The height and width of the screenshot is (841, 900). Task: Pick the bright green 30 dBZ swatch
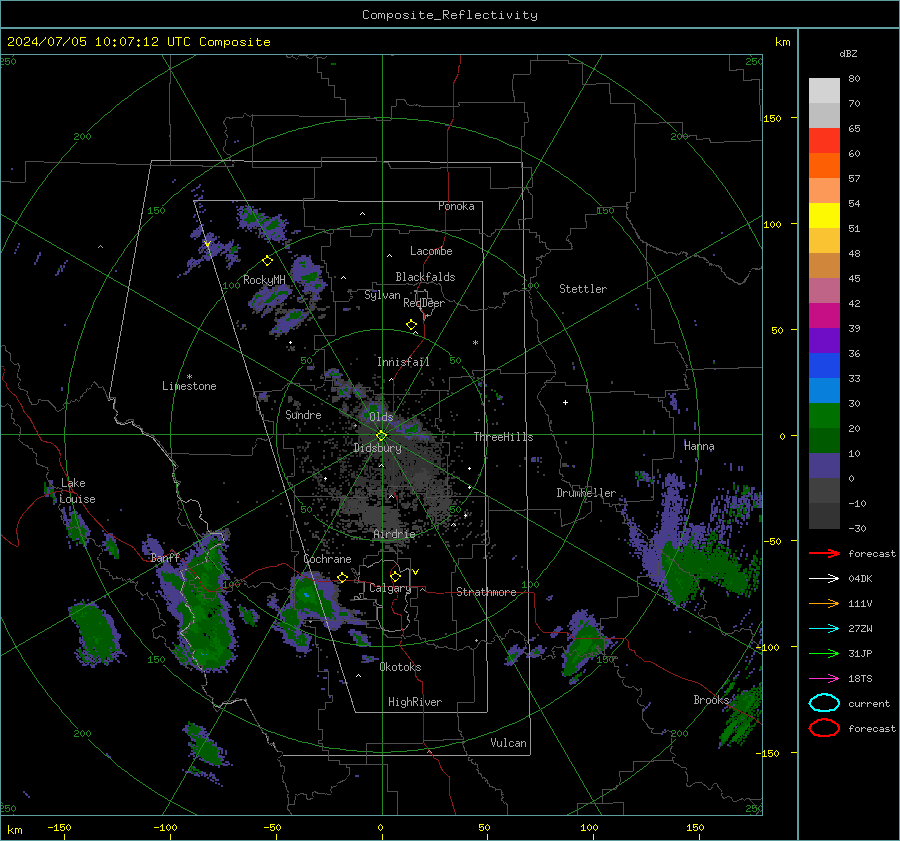pos(824,416)
